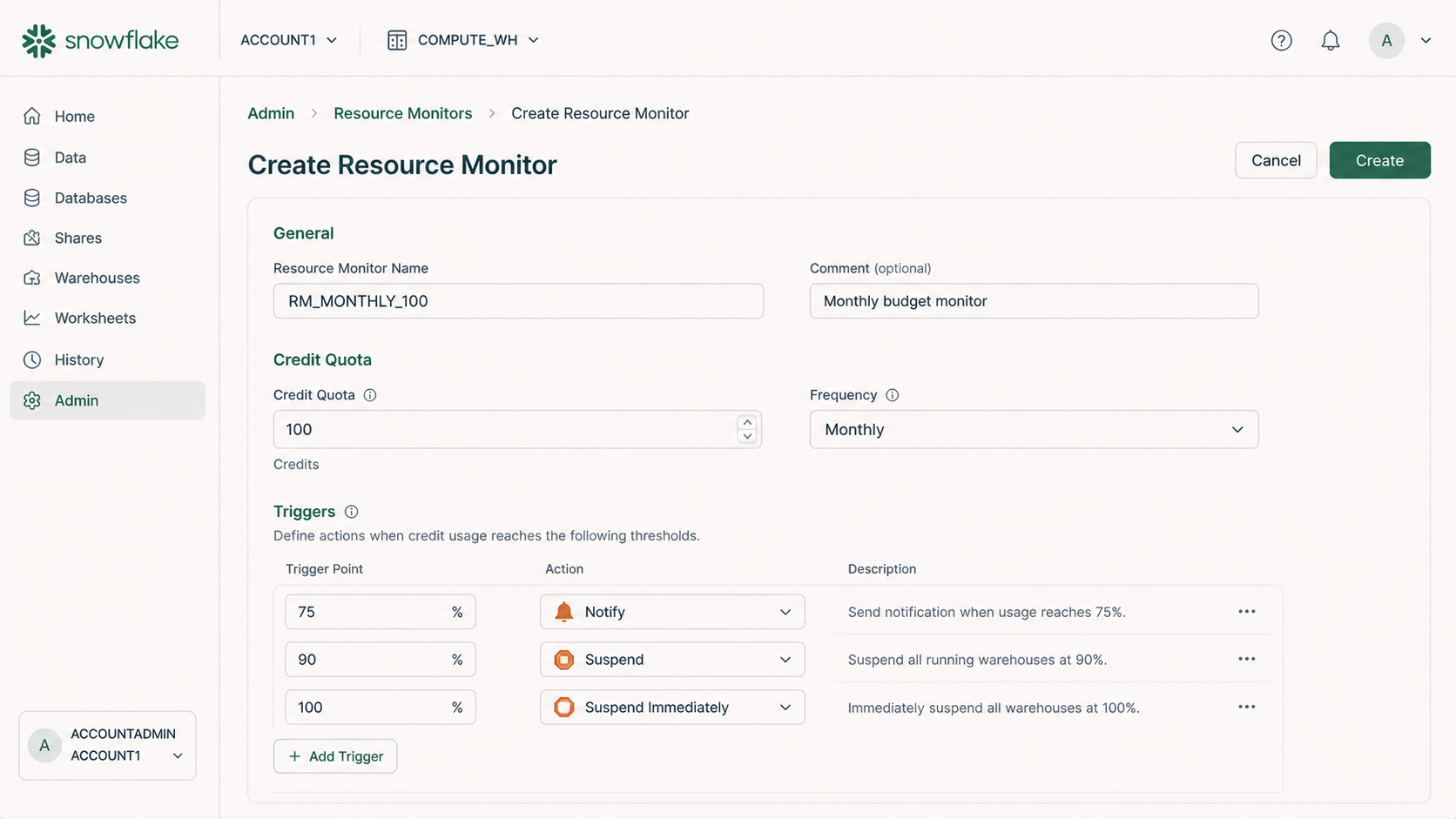Viewport: 1456px width, 819px height.
Task: Open options menu for the 75% trigger
Action: pos(1246,612)
